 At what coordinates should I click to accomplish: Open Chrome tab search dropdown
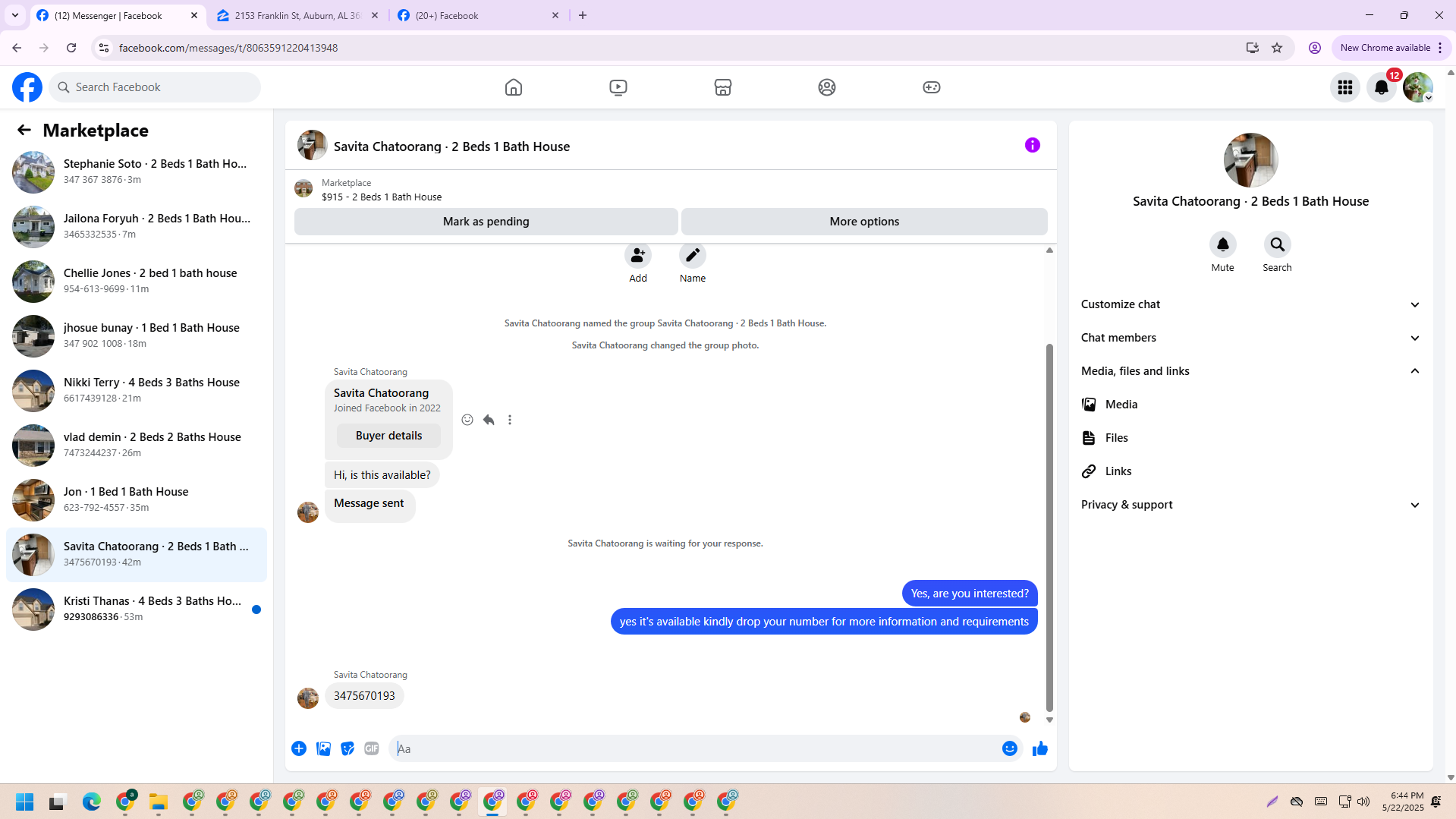click(15, 15)
